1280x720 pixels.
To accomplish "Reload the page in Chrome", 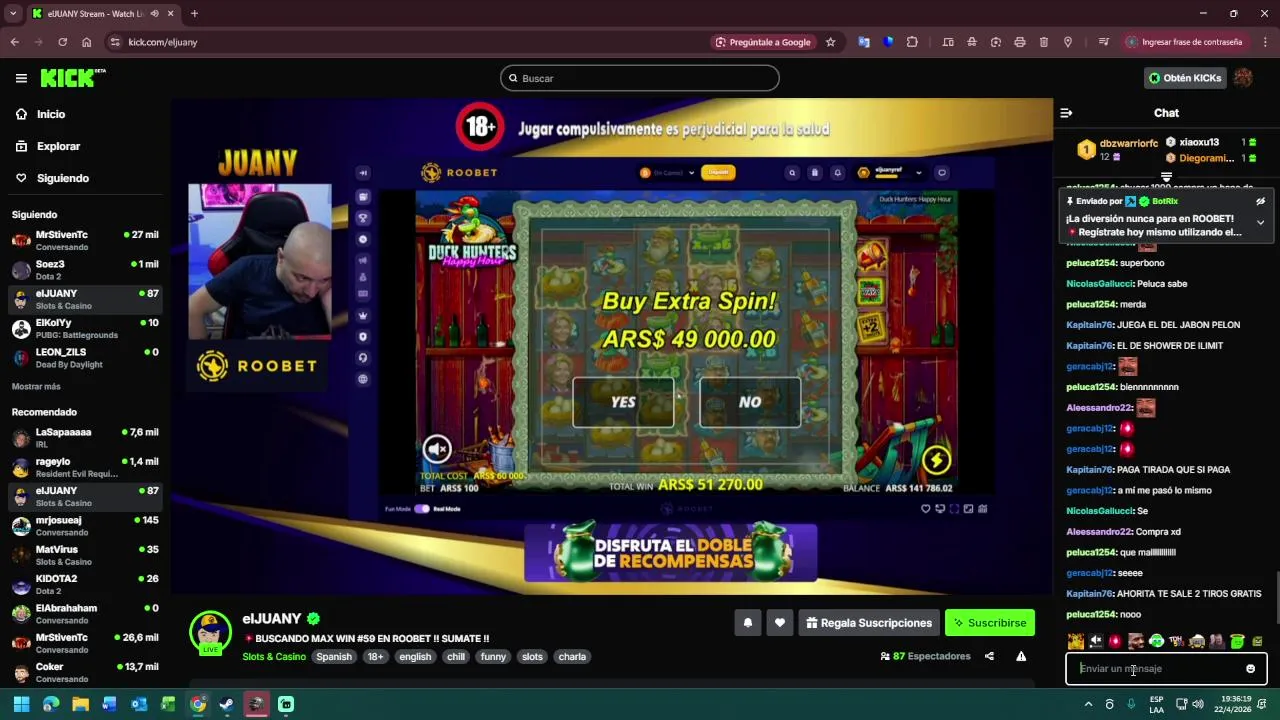I will [62, 42].
